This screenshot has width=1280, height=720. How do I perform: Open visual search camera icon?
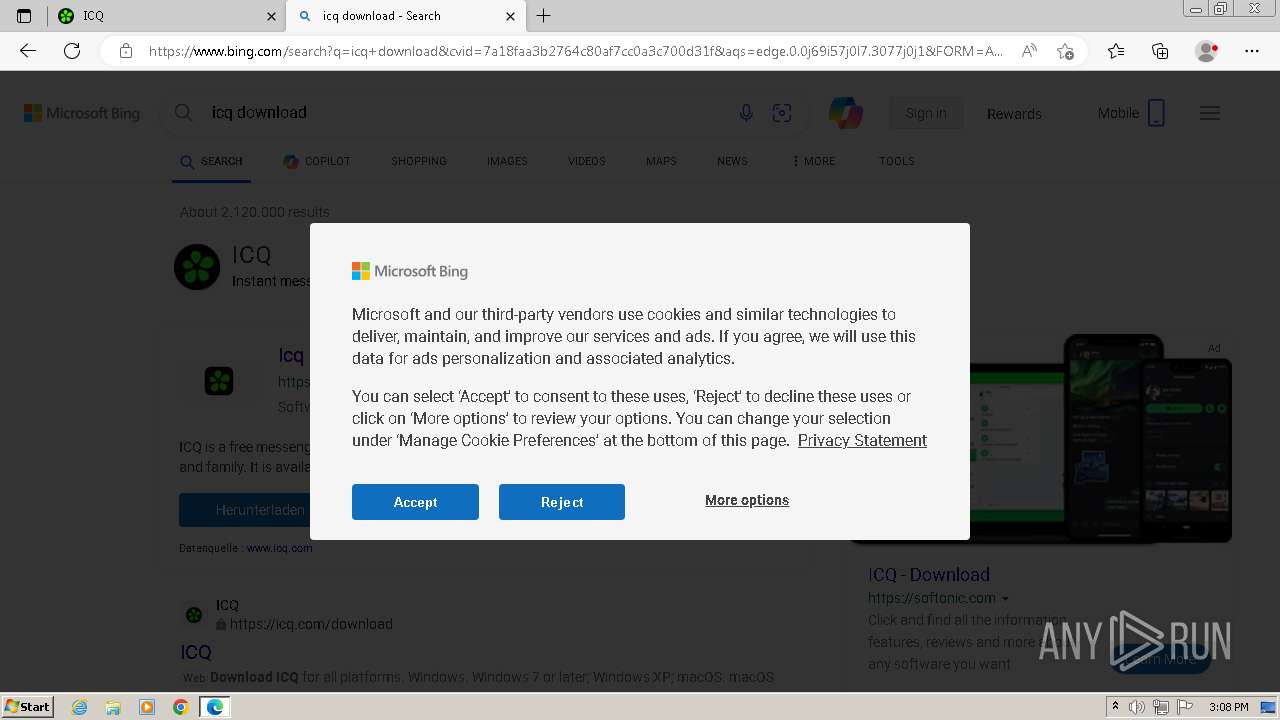(x=782, y=113)
